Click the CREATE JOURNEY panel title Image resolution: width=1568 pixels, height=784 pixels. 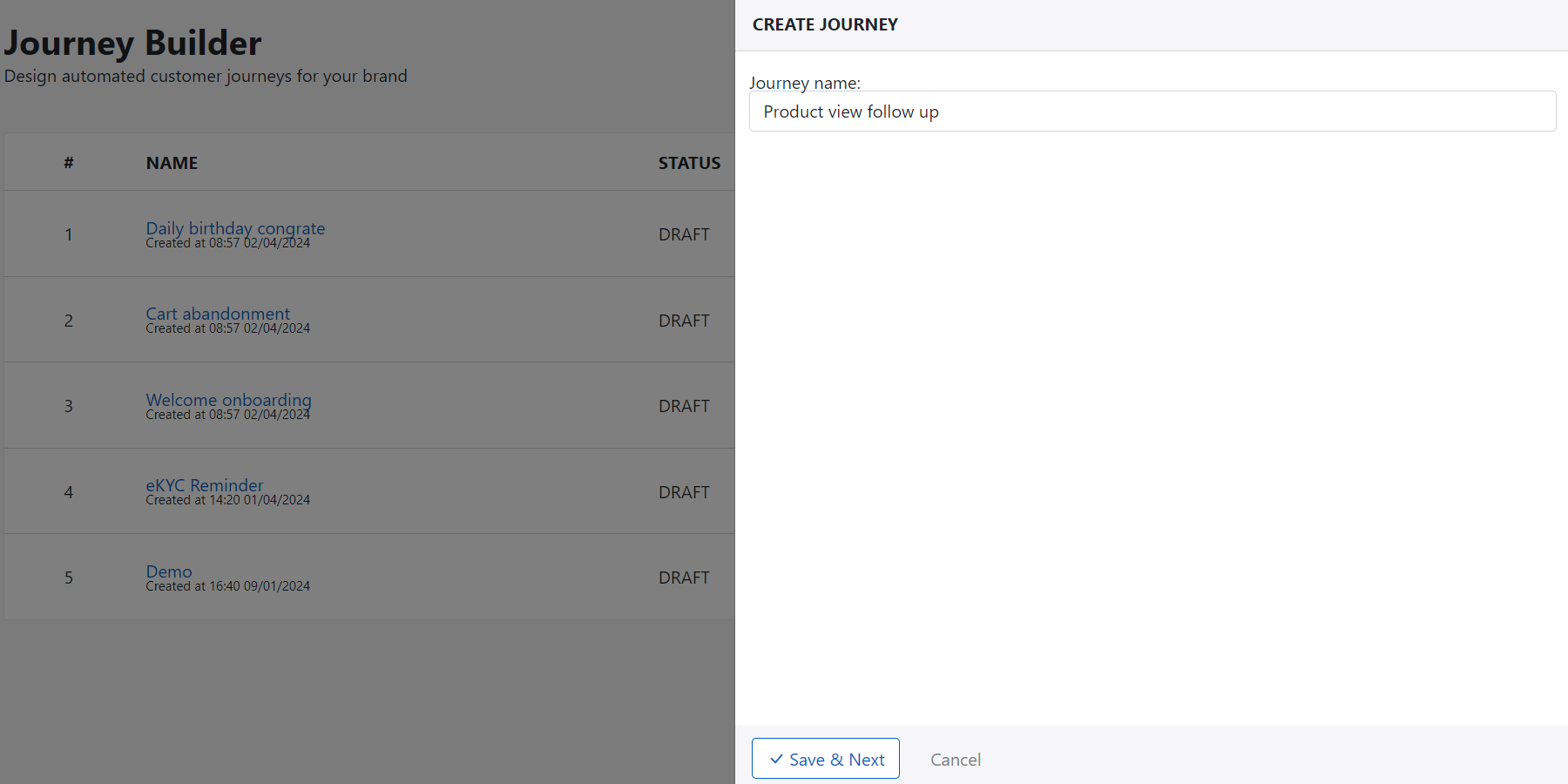pos(825,24)
